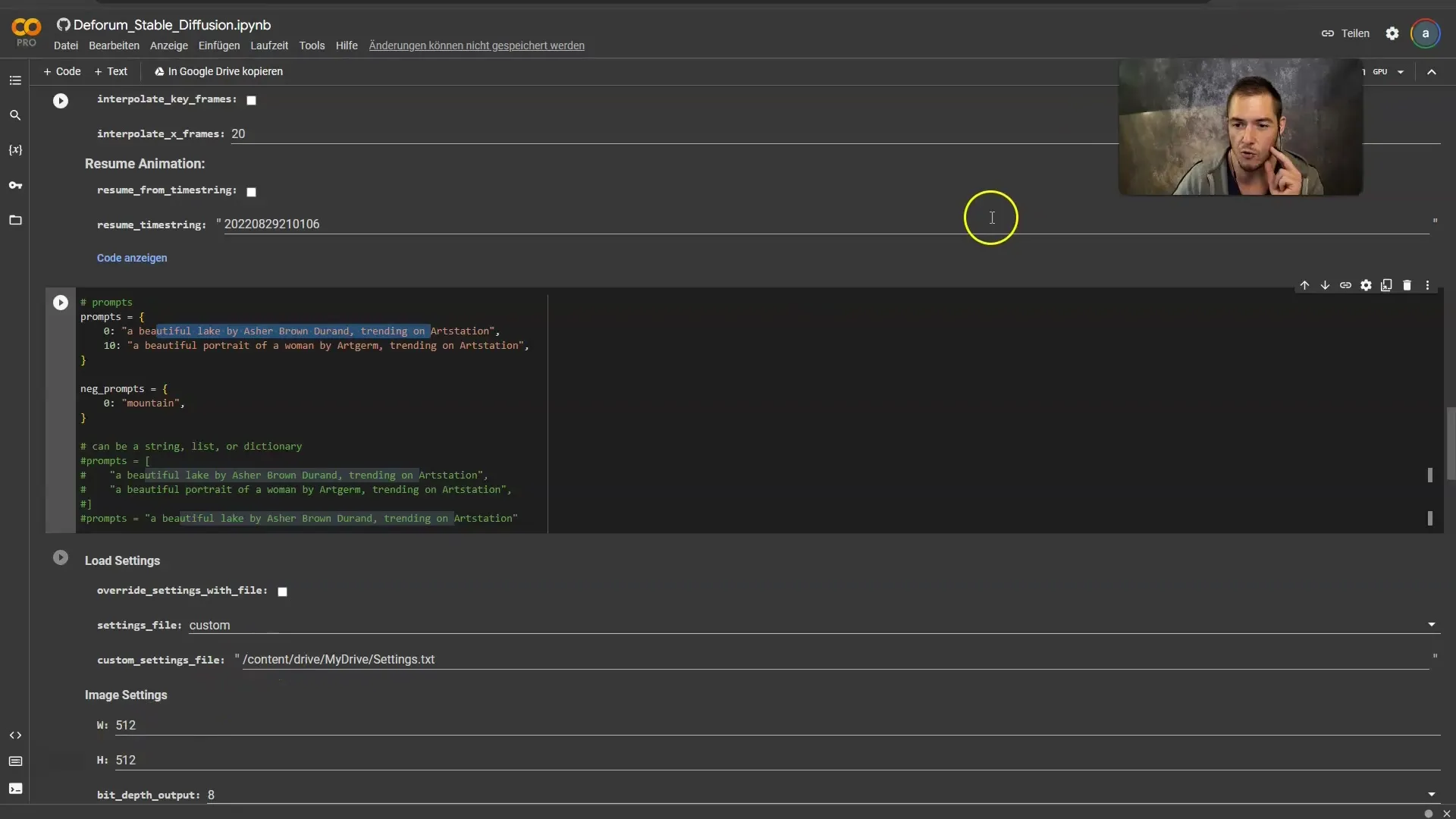Click the notebook title Deforum_Stable_Diffusion.ipynb
Screen dimensions: 1456x819
(172, 25)
